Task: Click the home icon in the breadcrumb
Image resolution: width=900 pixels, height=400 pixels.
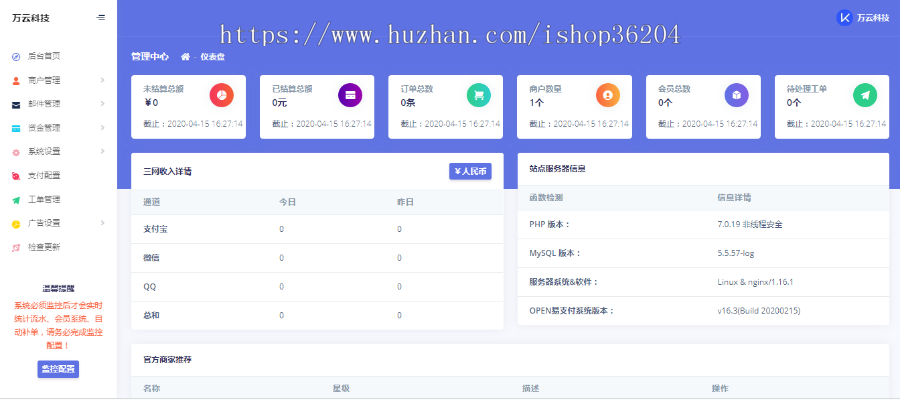Action: 185,57
